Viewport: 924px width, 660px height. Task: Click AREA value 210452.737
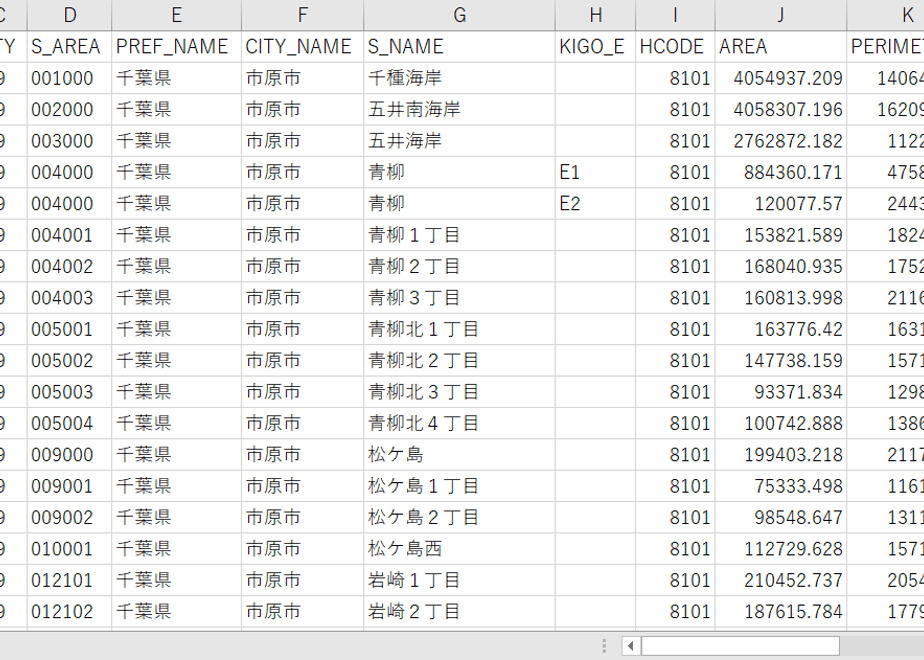pos(781,580)
